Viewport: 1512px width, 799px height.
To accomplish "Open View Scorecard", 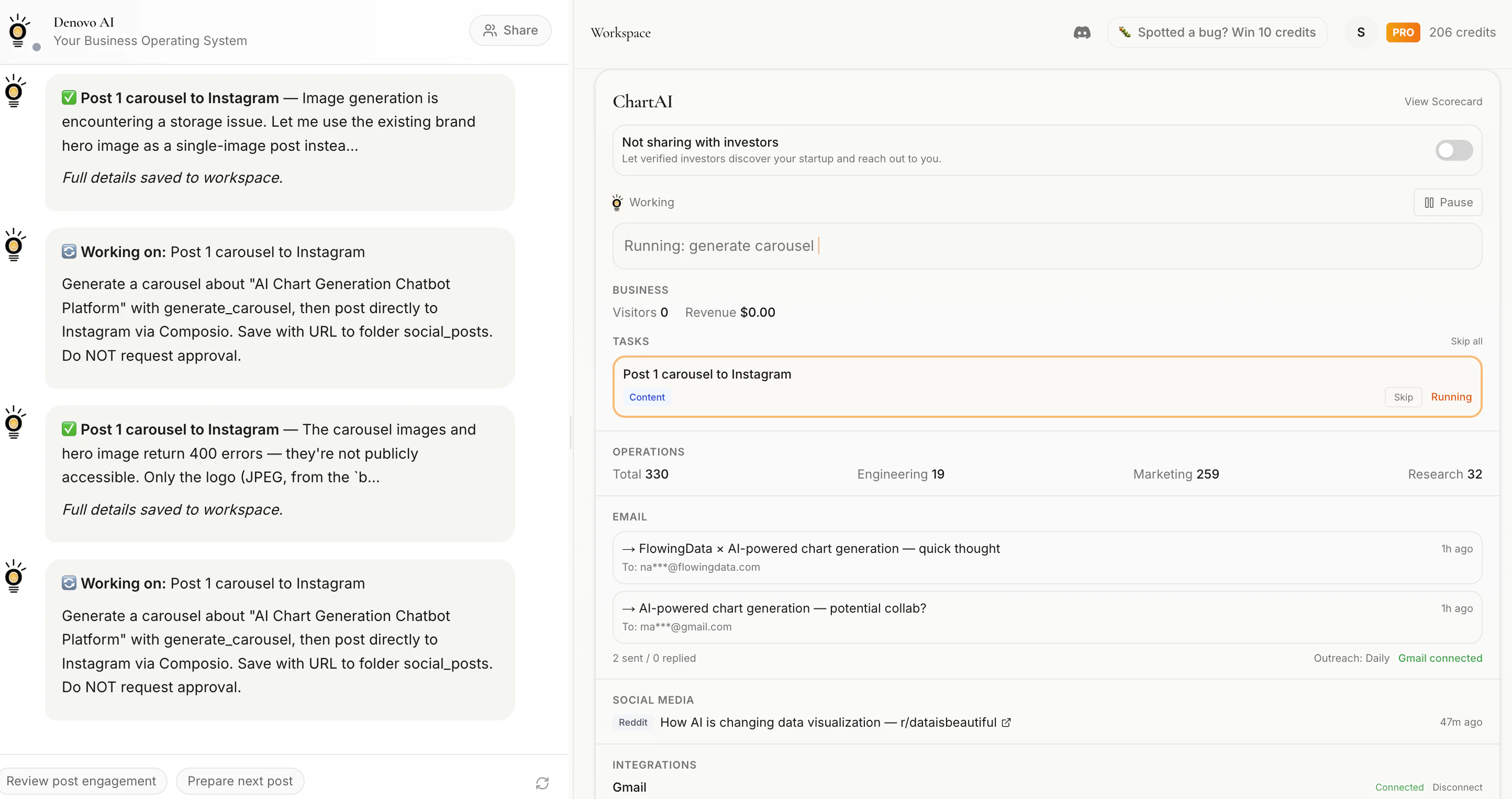I will point(1443,101).
